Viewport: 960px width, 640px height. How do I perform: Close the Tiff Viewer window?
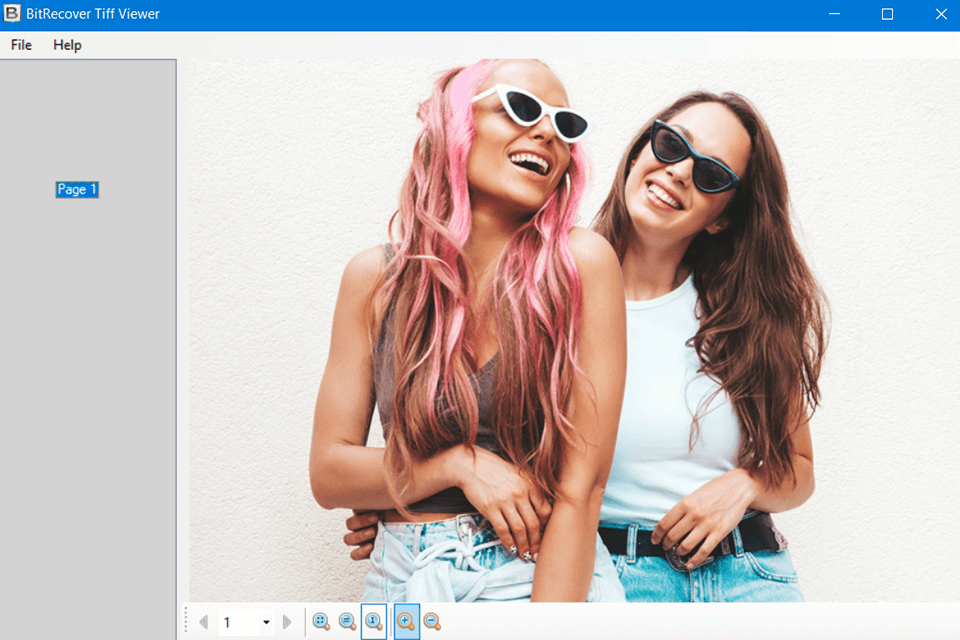941,13
